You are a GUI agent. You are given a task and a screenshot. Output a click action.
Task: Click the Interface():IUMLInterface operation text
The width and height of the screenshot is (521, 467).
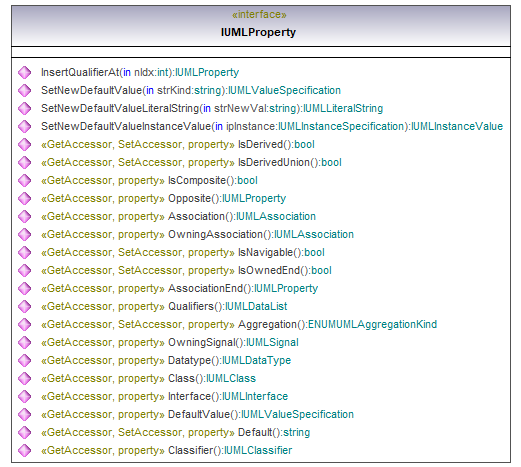pos(228,396)
